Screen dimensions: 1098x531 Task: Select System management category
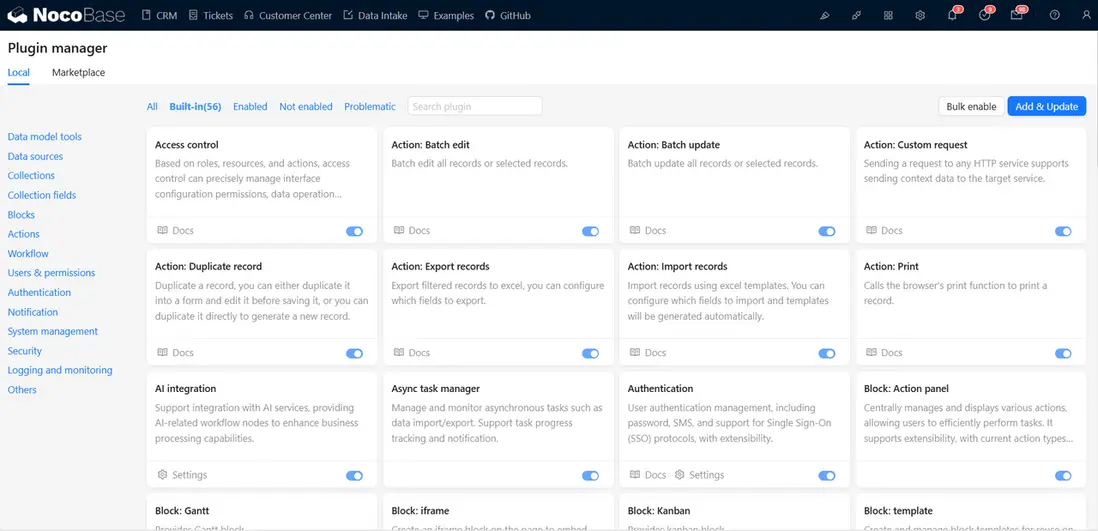(53, 331)
